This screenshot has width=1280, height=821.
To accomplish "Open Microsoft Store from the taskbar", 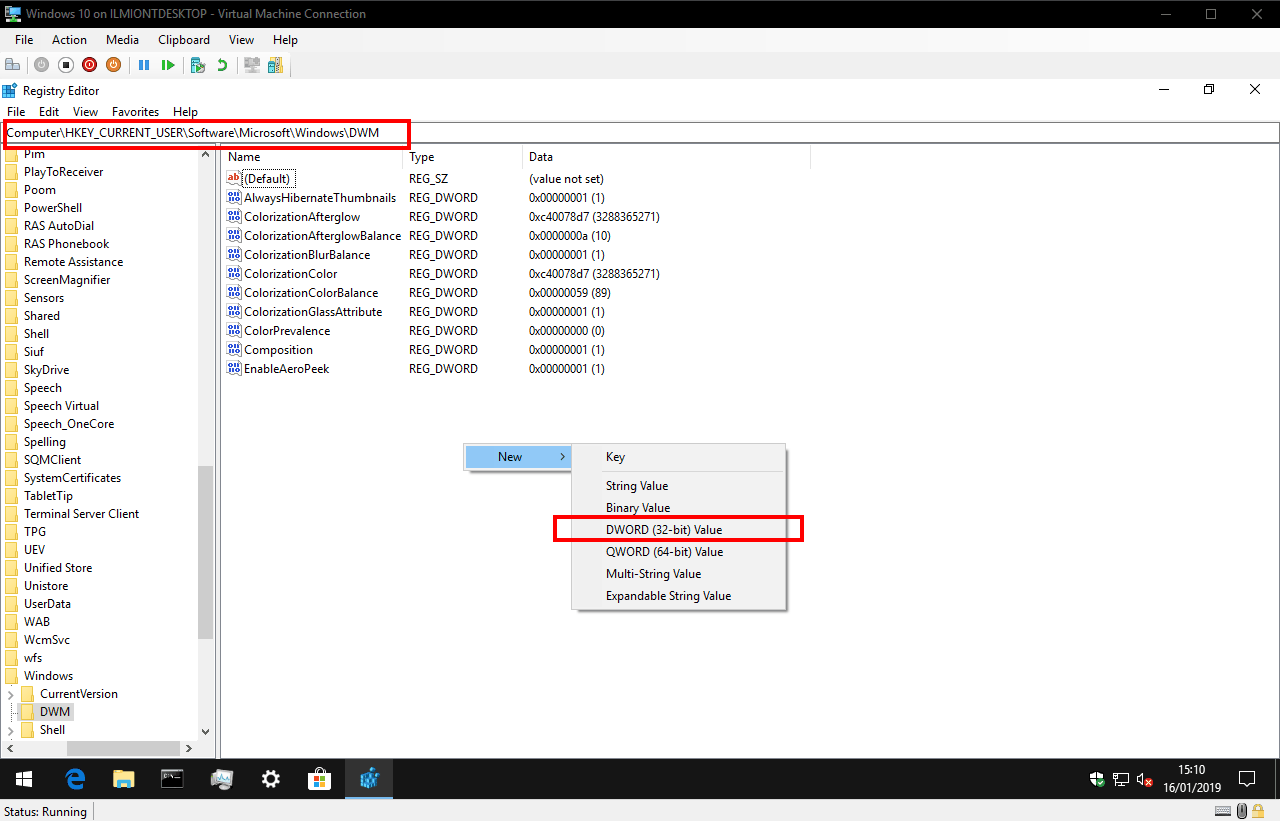I will 319,779.
